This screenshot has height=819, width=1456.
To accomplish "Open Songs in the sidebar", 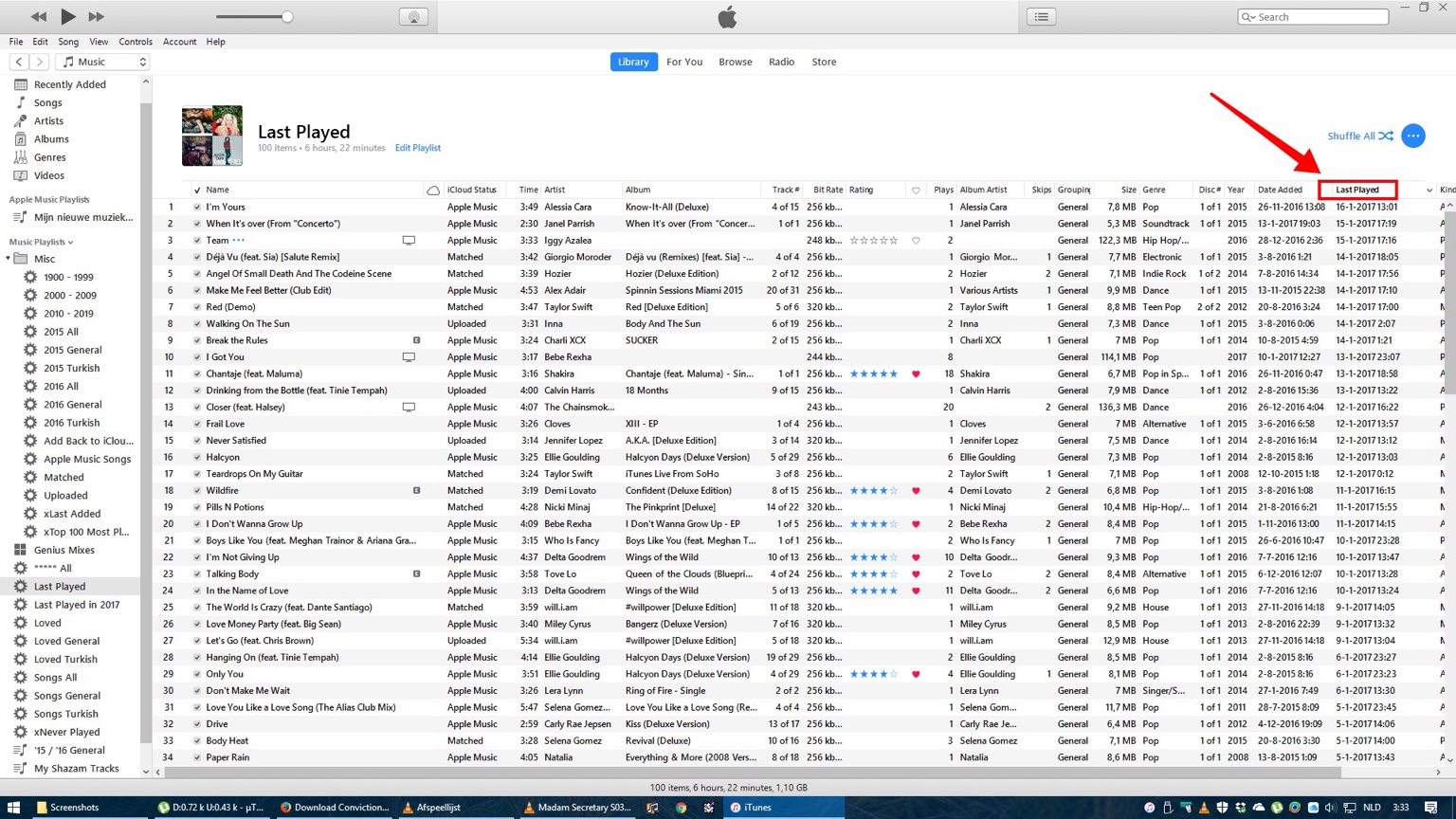I will pyautogui.click(x=47, y=102).
